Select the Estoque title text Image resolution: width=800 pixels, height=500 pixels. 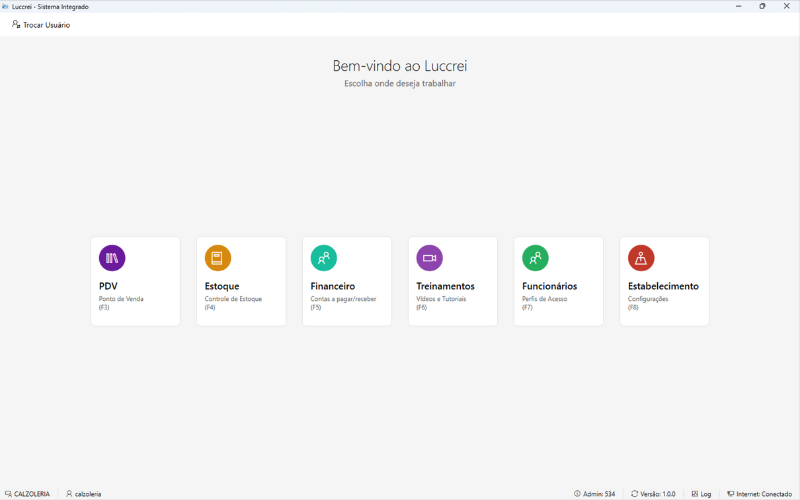(x=222, y=286)
